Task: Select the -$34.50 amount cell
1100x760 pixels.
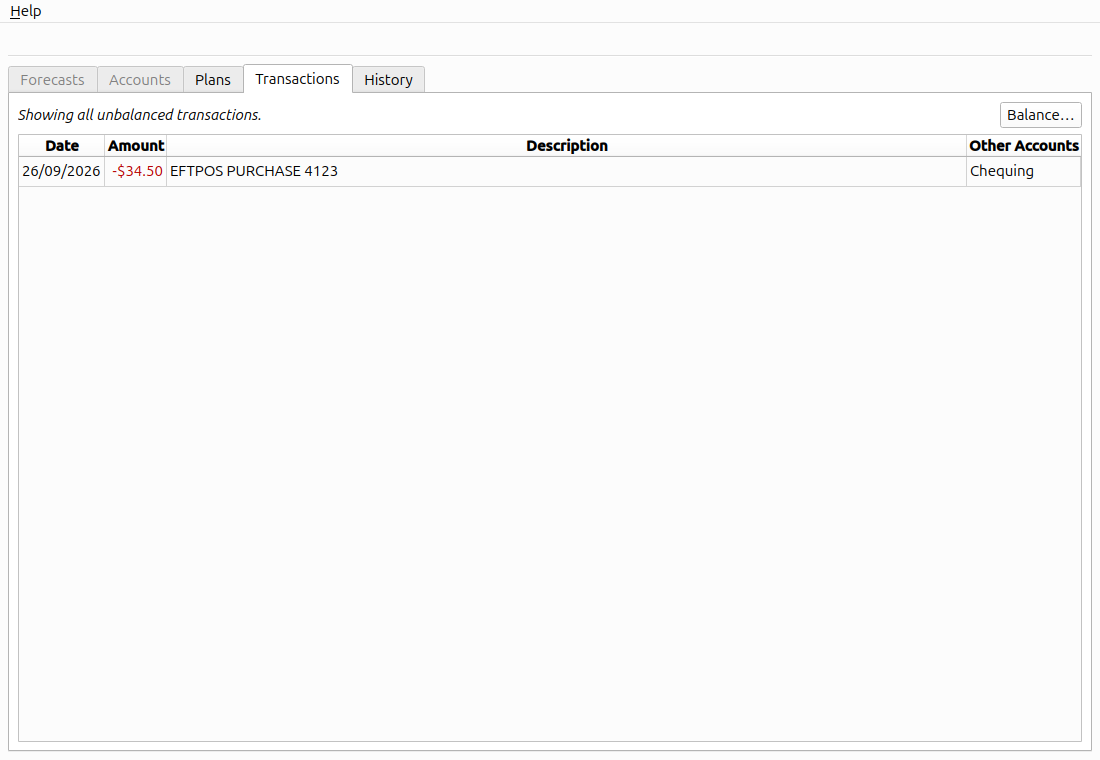Action: coord(136,171)
